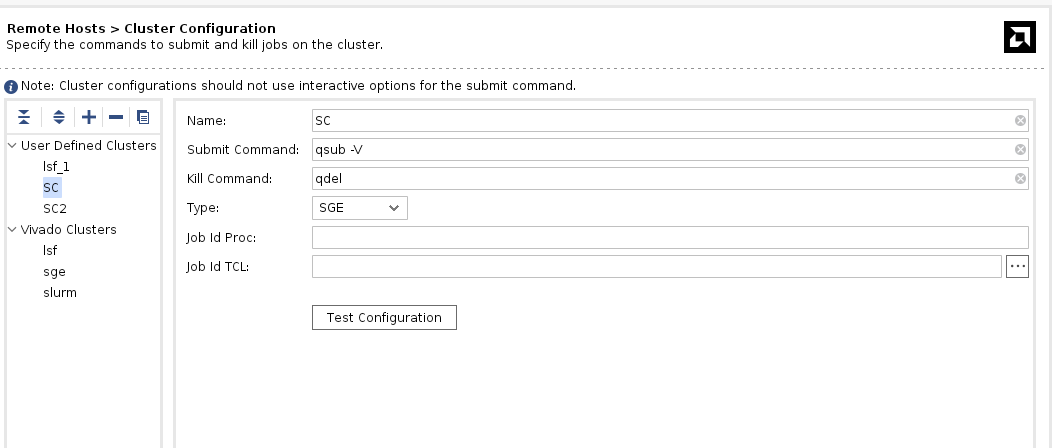Viewport: 1052px width, 448px height.
Task: Click the copy cluster configuration icon
Action: 143,117
